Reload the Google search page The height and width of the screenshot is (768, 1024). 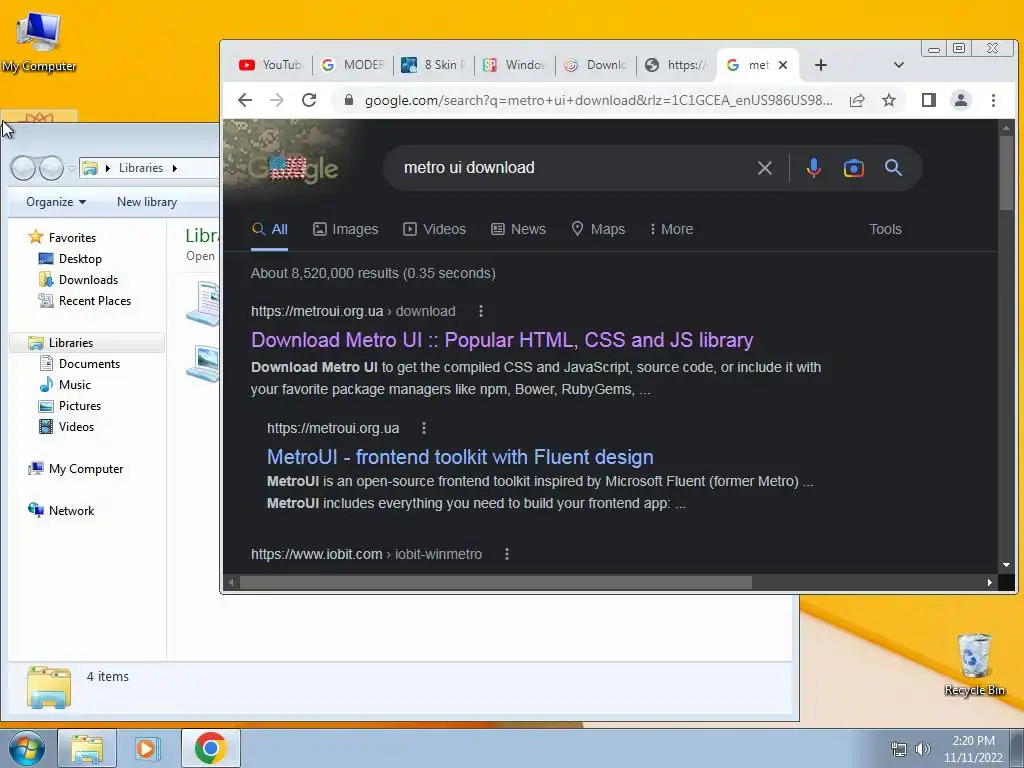[x=309, y=100]
